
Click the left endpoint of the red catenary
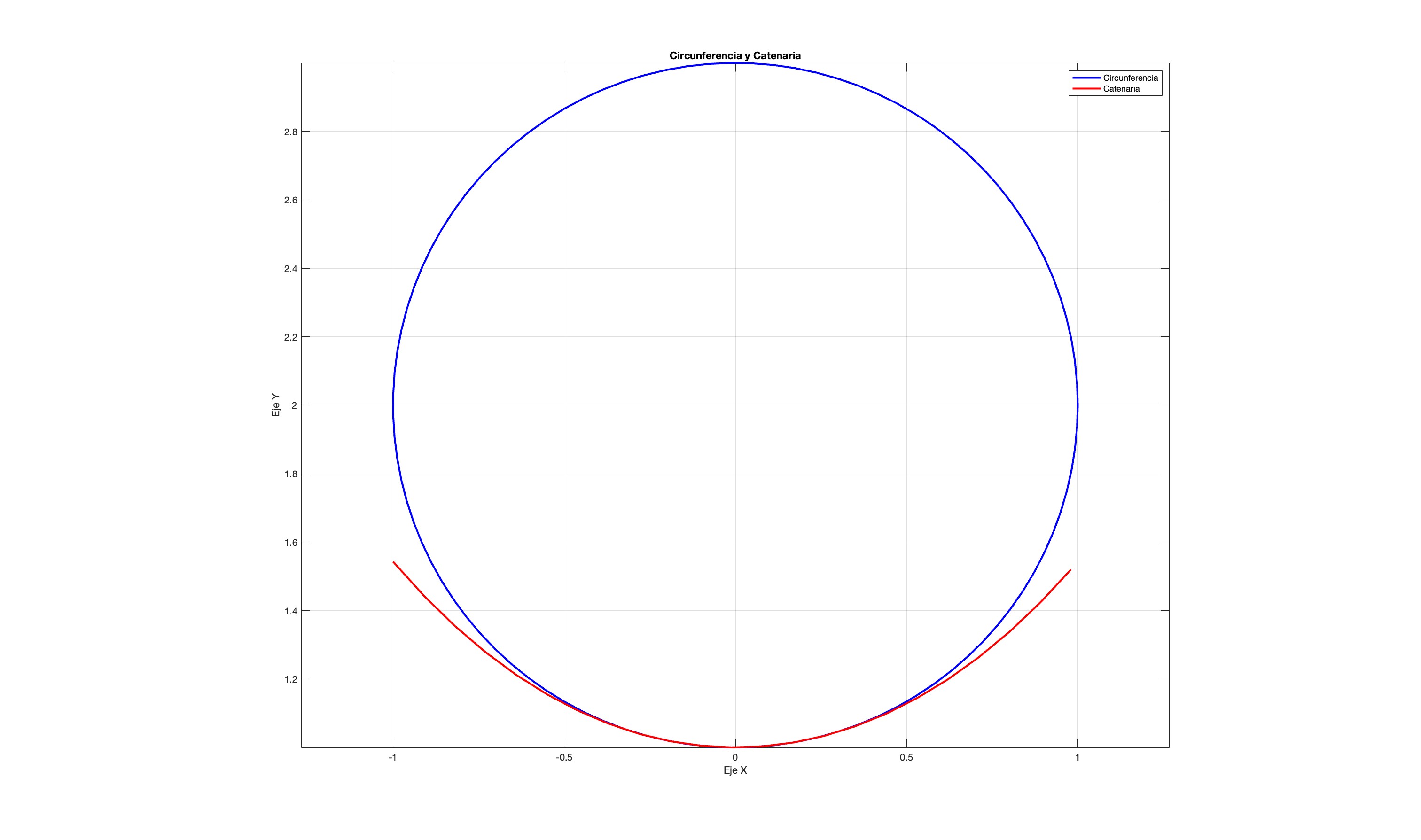coord(393,562)
